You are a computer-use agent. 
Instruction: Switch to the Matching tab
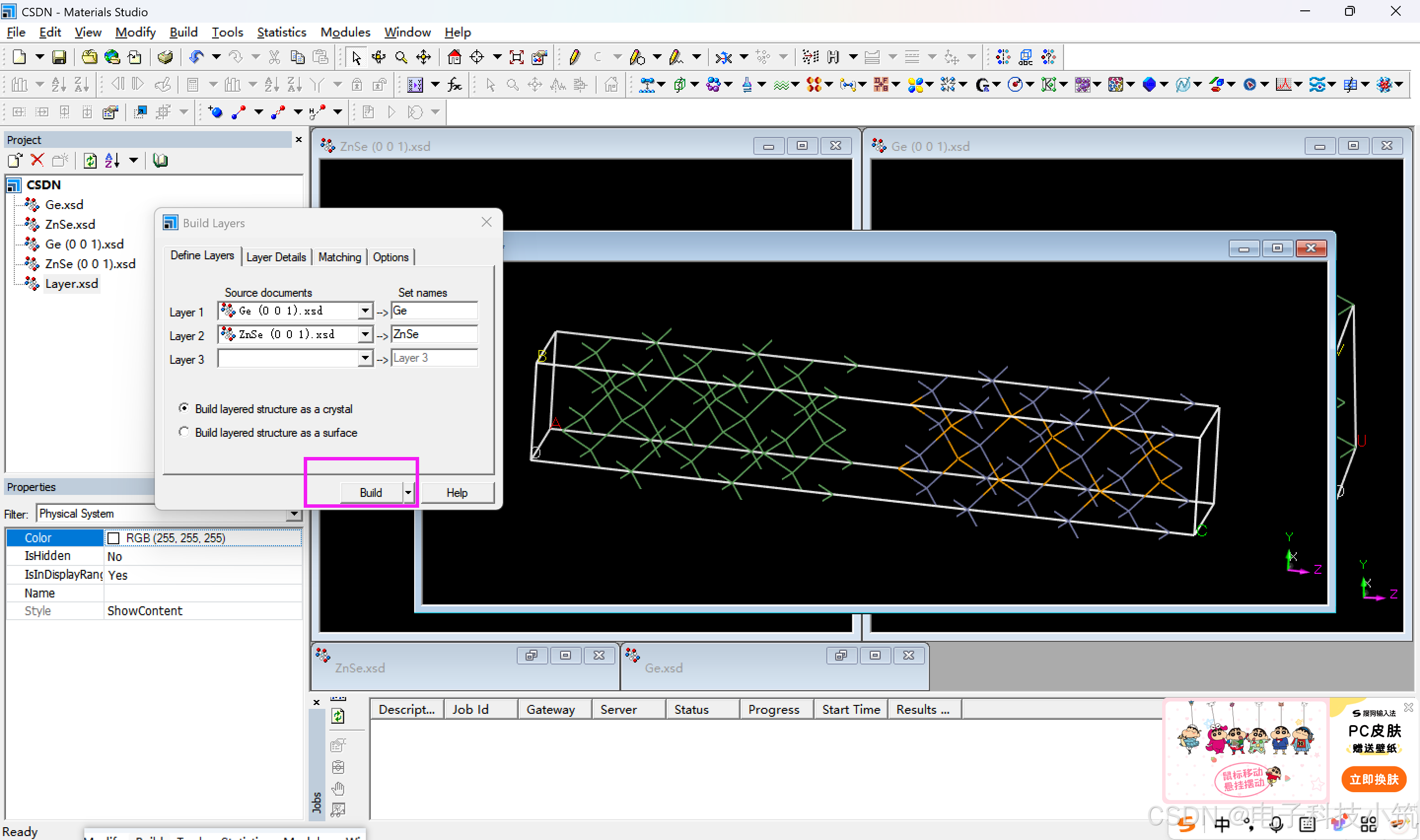click(x=340, y=257)
